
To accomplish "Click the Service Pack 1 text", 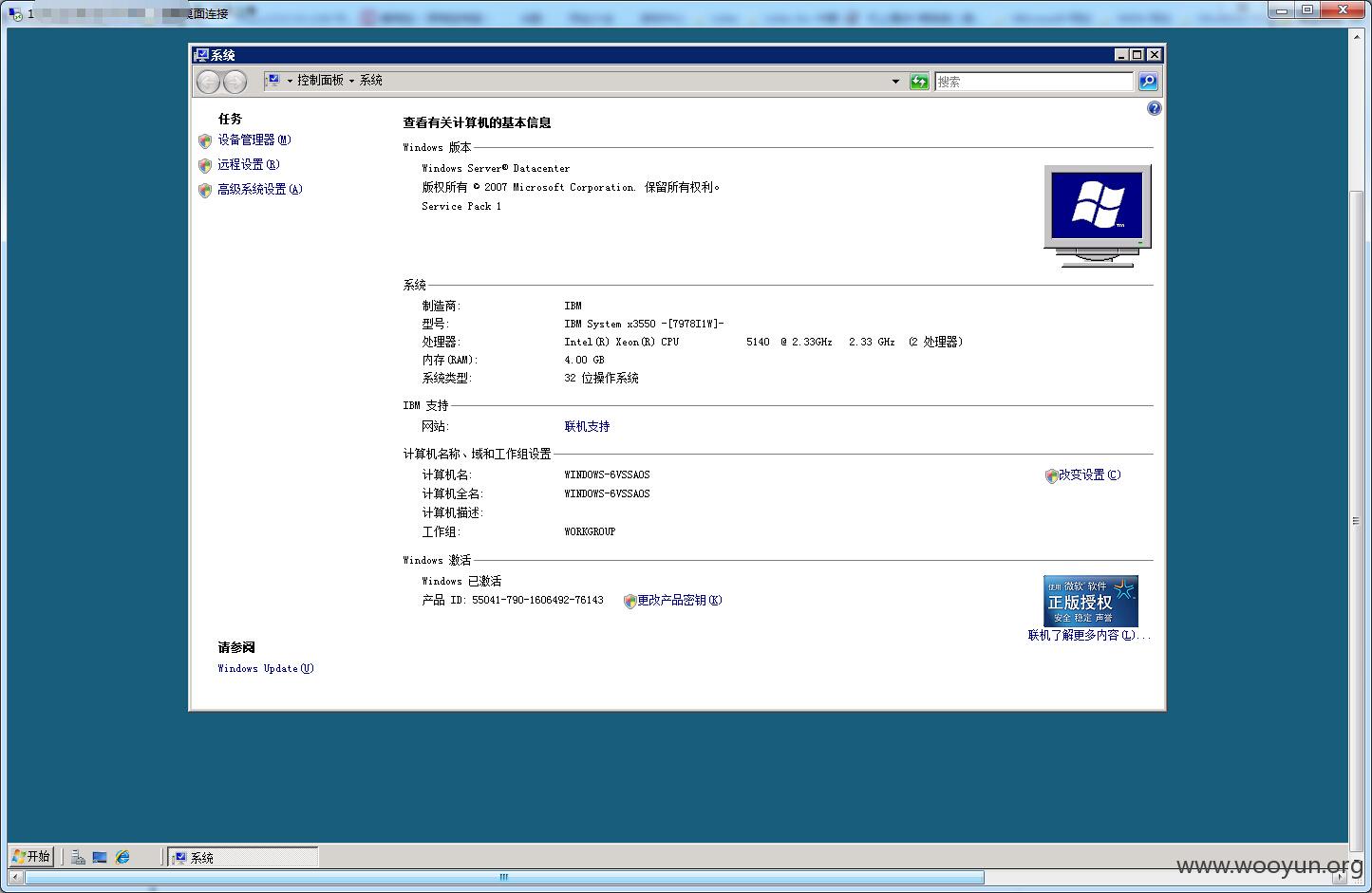I will tap(461, 207).
